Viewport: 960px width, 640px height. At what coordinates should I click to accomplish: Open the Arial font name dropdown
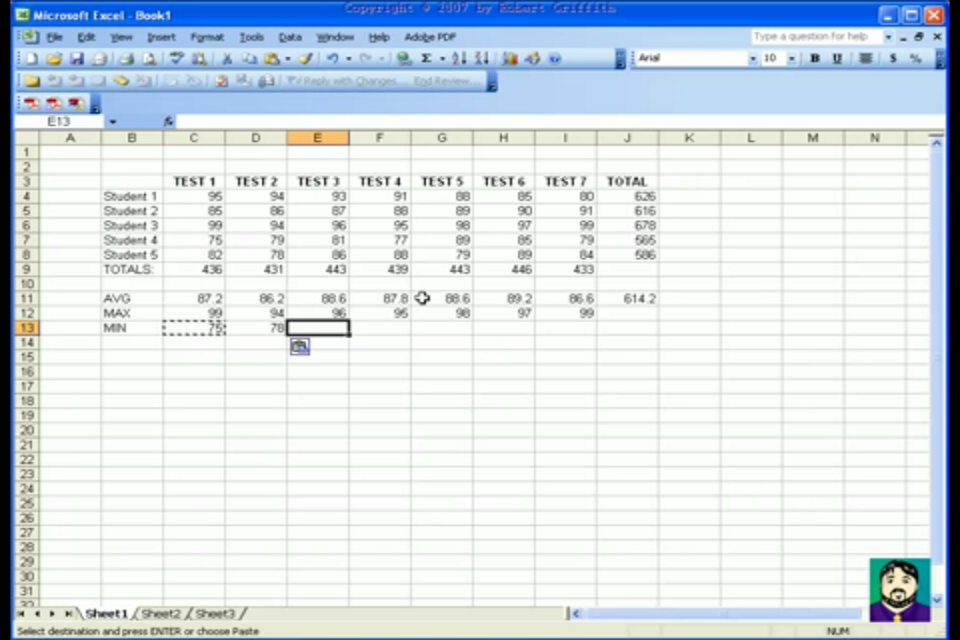[x=753, y=59]
